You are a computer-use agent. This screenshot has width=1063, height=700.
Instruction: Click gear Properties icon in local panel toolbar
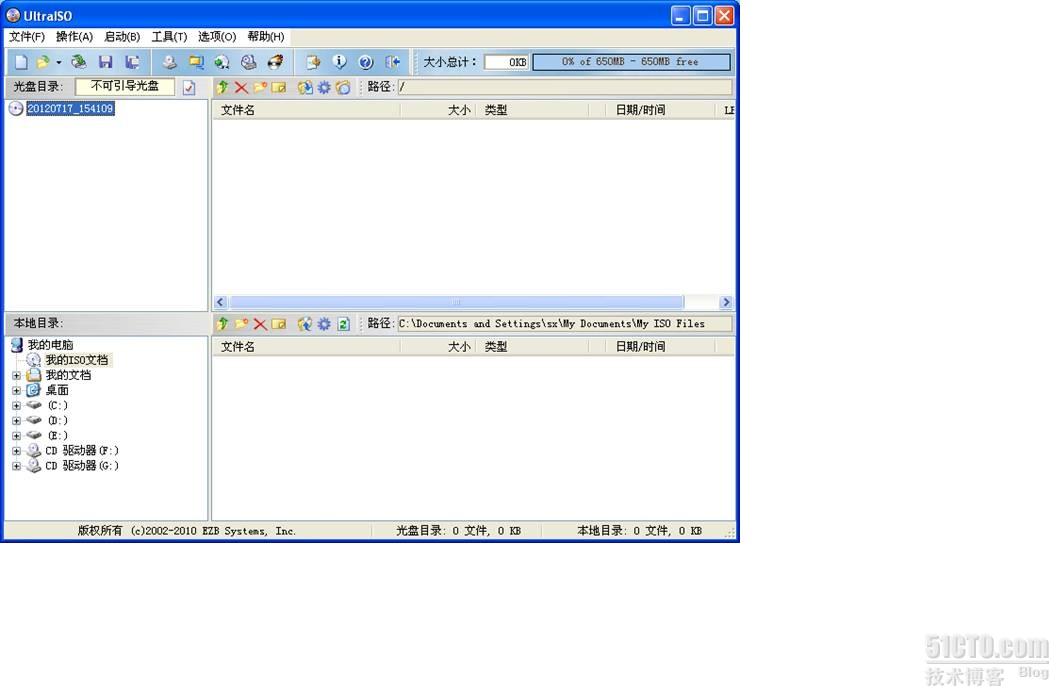[324, 324]
